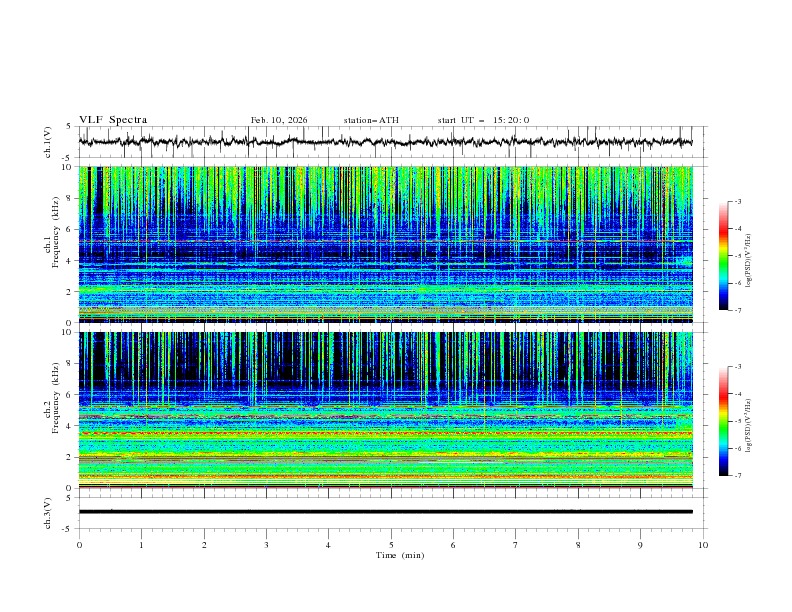Click the upper log(PSD) color bar
Image resolution: width=792 pixels, height=612 pixels.
(723, 255)
